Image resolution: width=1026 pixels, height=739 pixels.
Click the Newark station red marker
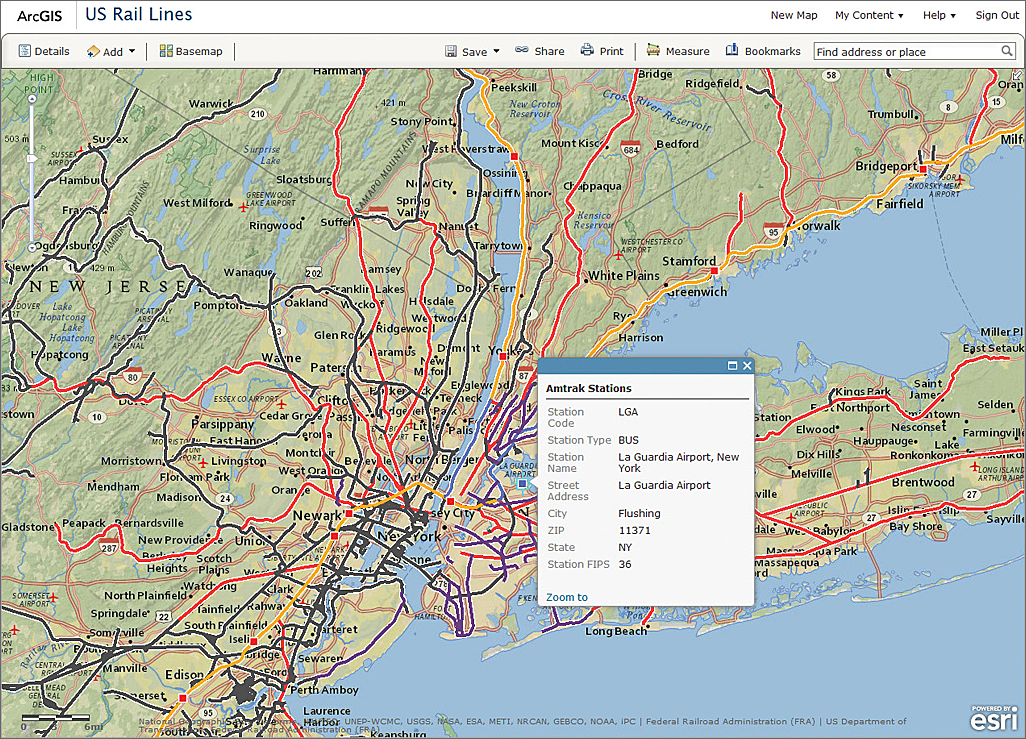[x=349, y=514]
